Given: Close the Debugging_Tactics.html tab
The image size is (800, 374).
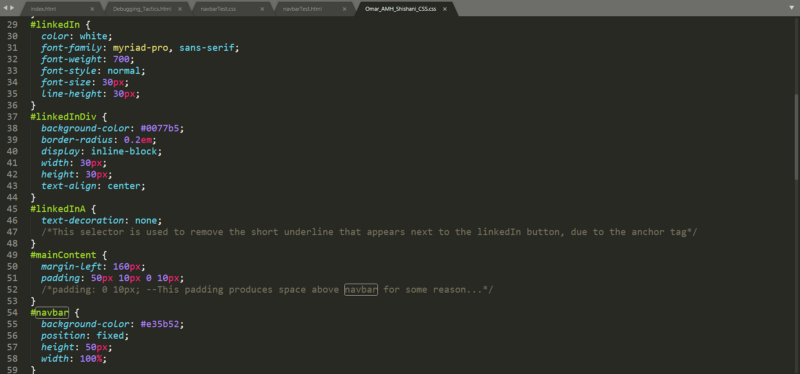Looking at the screenshot, I should (180, 9).
